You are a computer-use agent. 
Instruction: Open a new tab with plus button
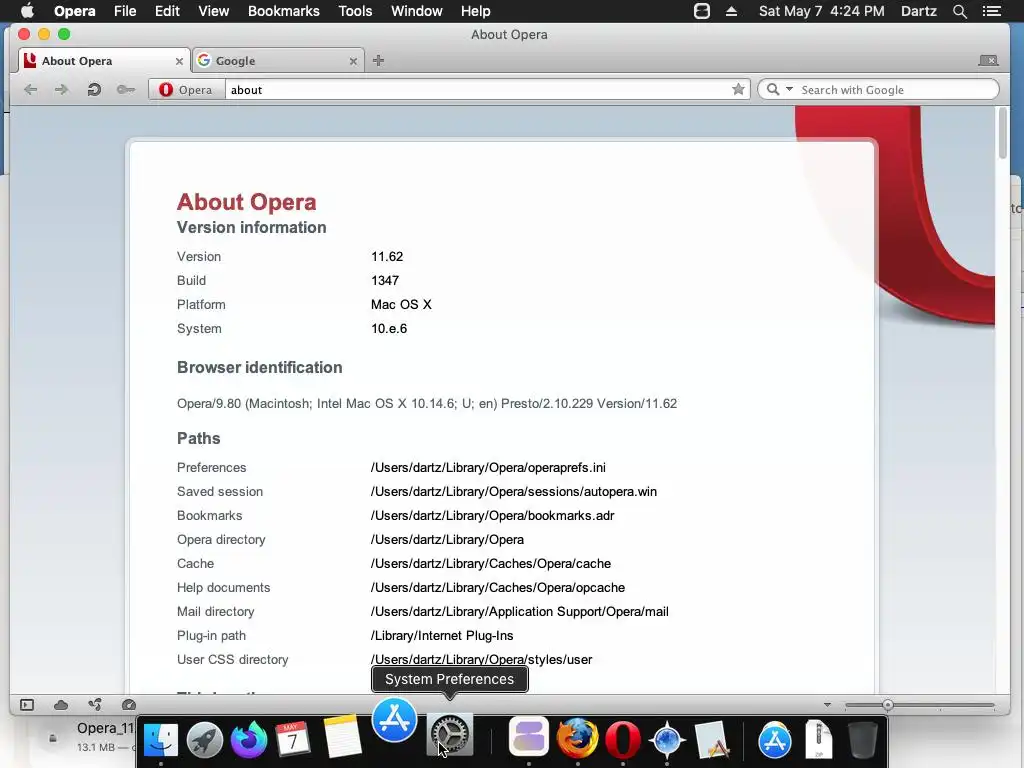[x=378, y=61]
